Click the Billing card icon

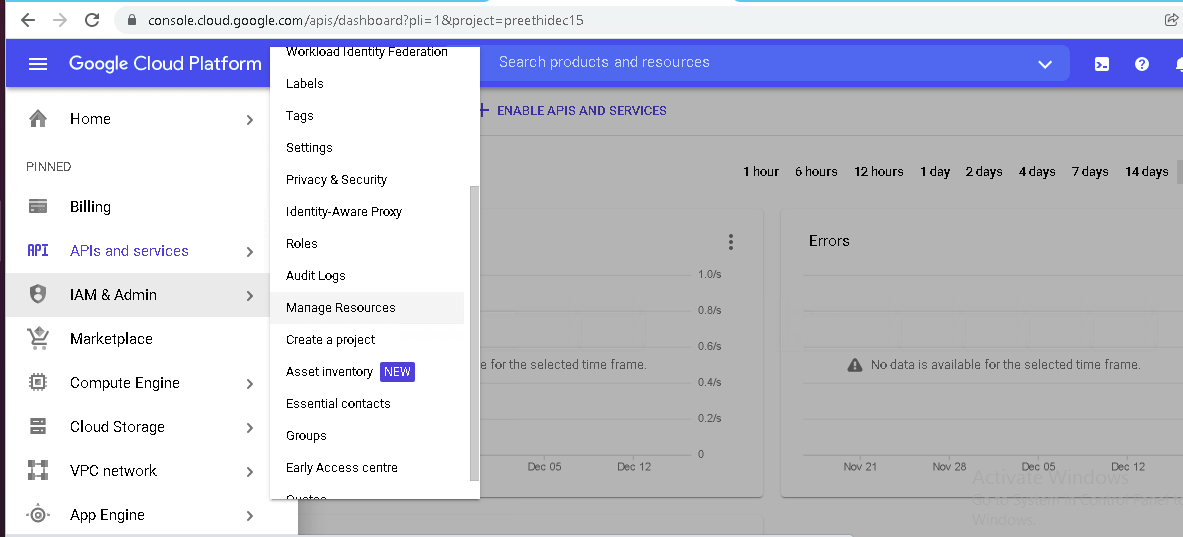(x=38, y=207)
